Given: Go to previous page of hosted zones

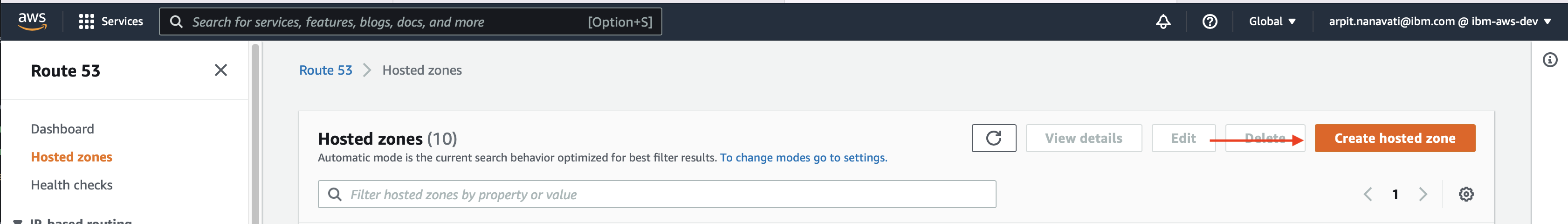Looking at the screenshot, I should (1368, 194).
